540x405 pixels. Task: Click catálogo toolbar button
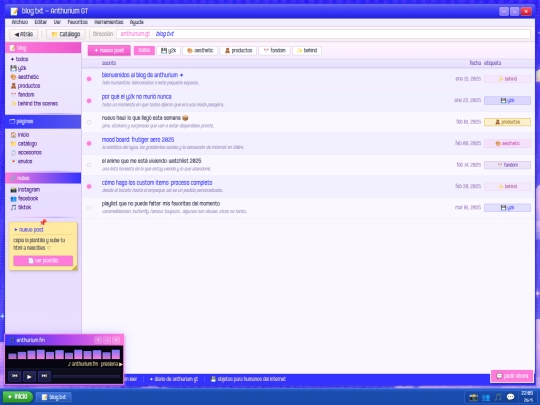(x=65, y=34)
